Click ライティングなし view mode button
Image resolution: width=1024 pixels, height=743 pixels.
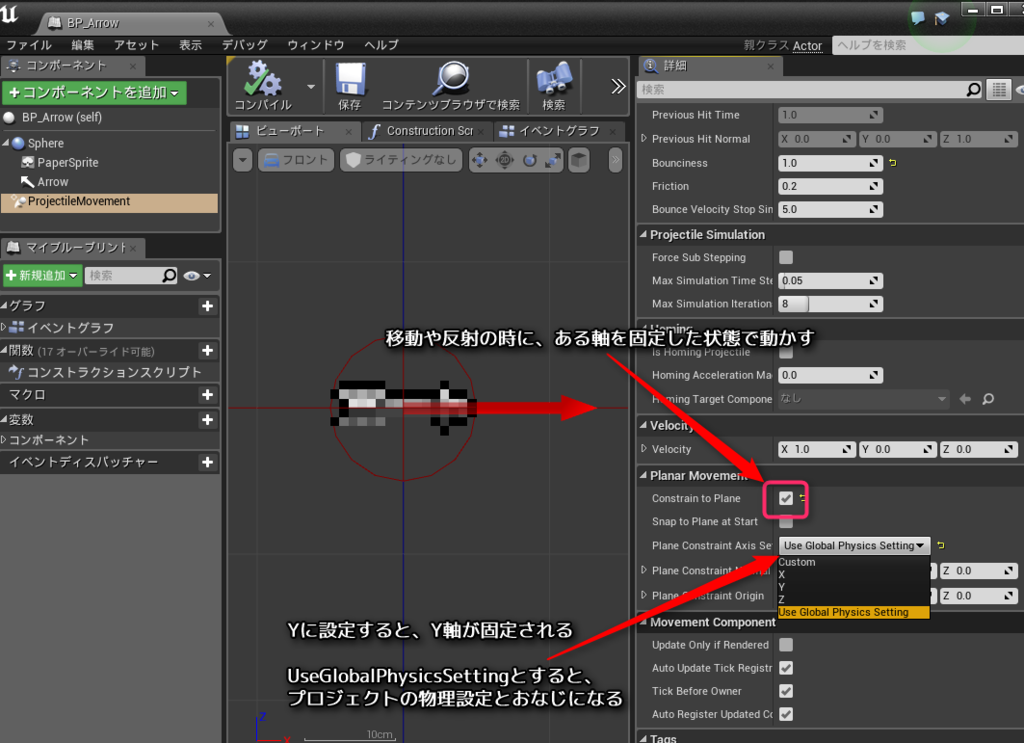401,160
